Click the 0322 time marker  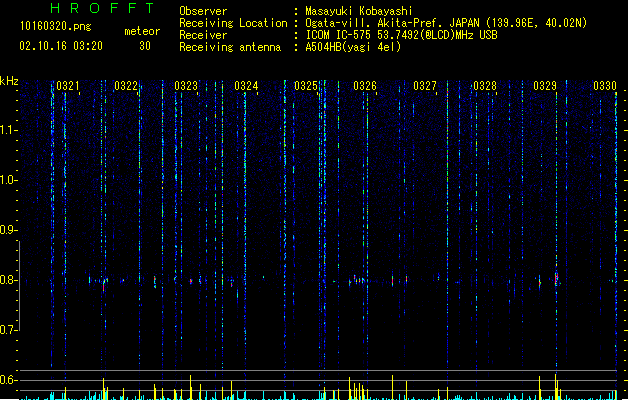click(126, 86)
